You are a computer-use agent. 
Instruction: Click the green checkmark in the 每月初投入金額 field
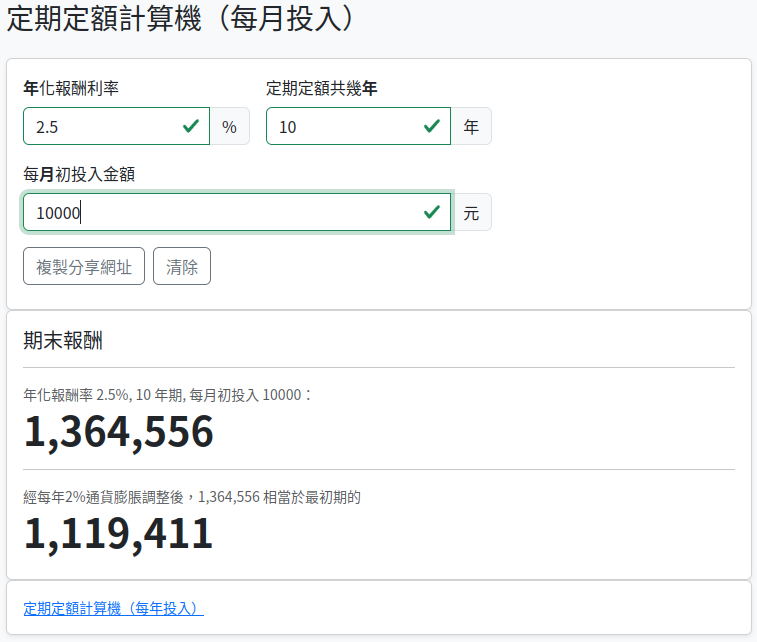click(432, 213)
